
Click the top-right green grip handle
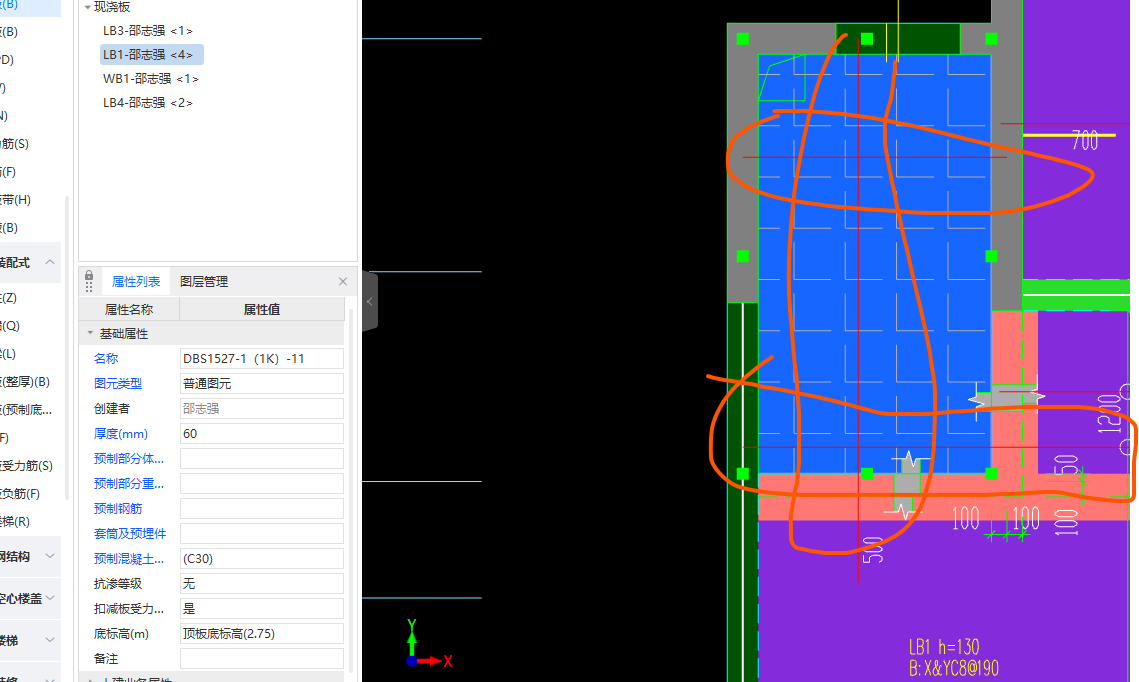[991, 38]
